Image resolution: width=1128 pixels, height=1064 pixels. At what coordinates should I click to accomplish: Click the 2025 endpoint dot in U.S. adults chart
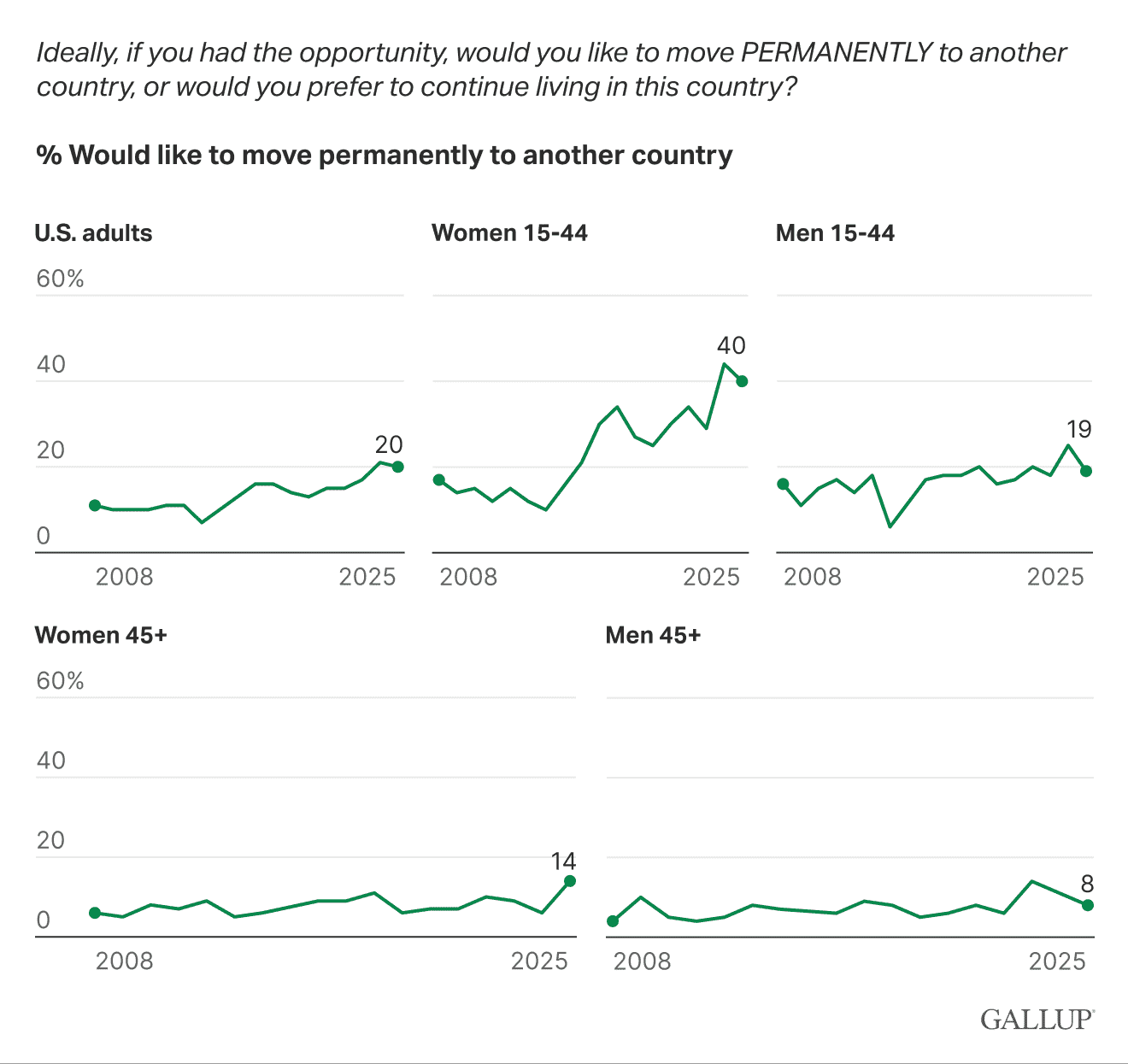click(x=398, y=467)
